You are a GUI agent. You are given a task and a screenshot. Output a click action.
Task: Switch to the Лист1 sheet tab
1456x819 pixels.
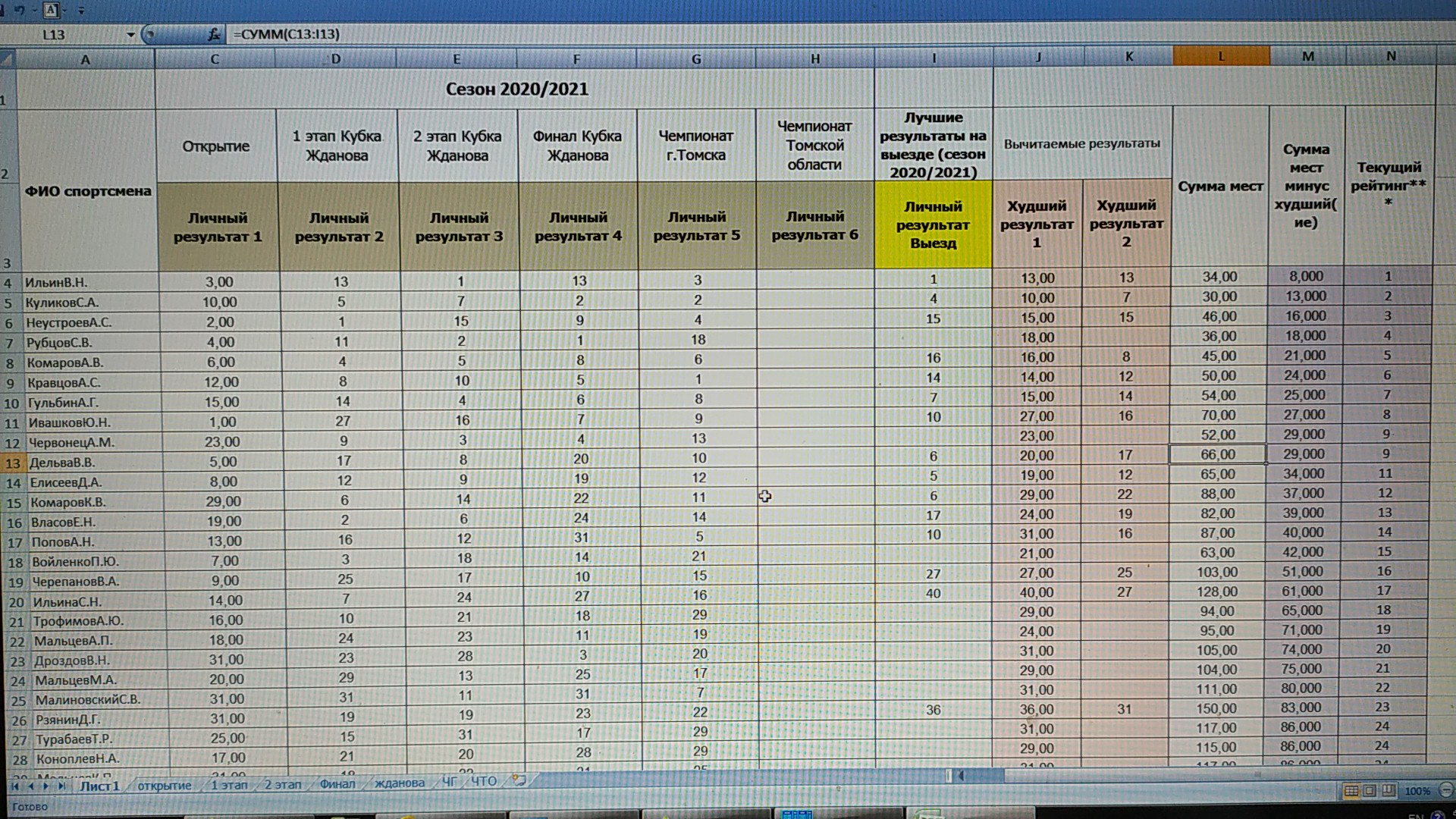tap(99, 786)
